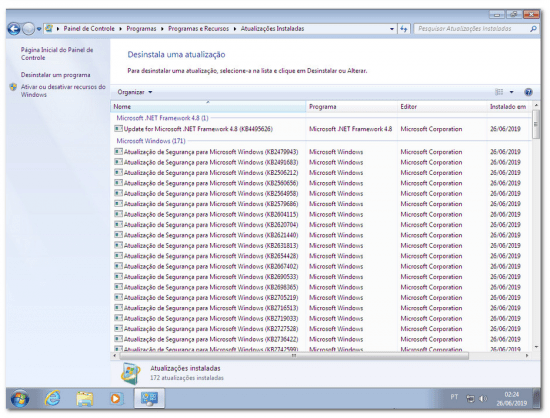The image size is (550, 418).
Task: Open Ativar ou desativar recursos do Windows
Action: (x=63, y=90)
